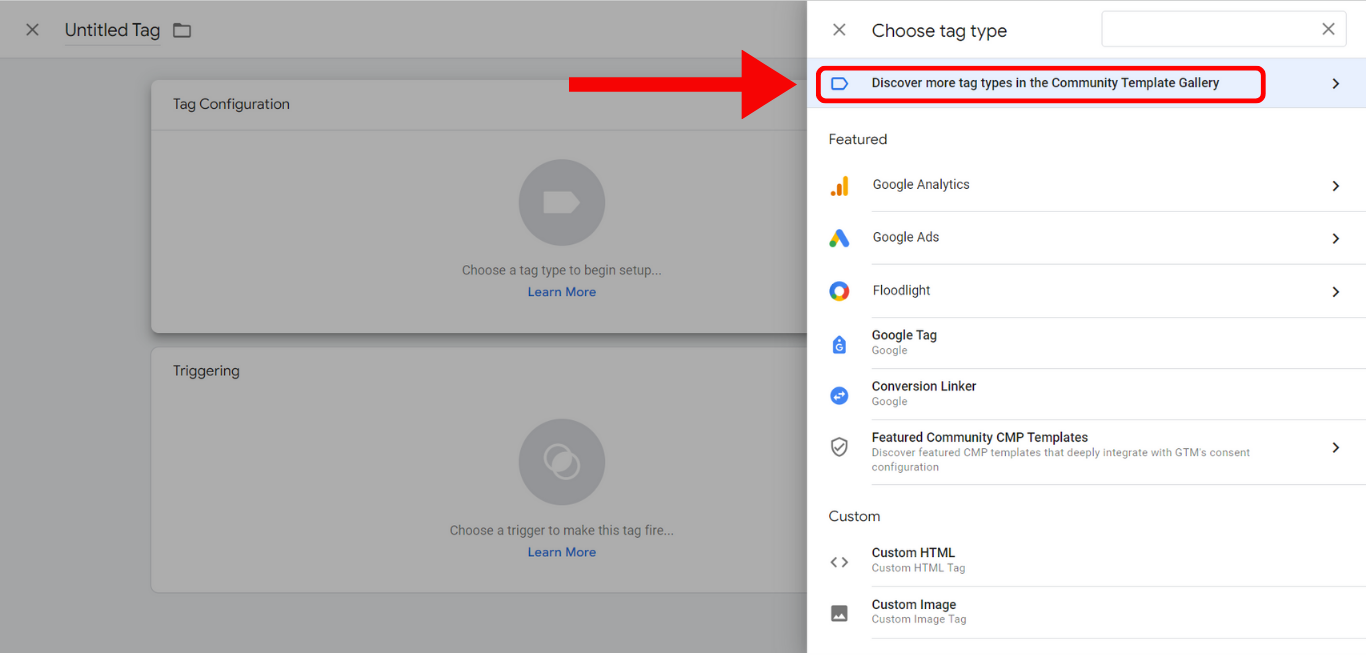
Task: Select the Floodlight icon
Action: tap(840, 291)
